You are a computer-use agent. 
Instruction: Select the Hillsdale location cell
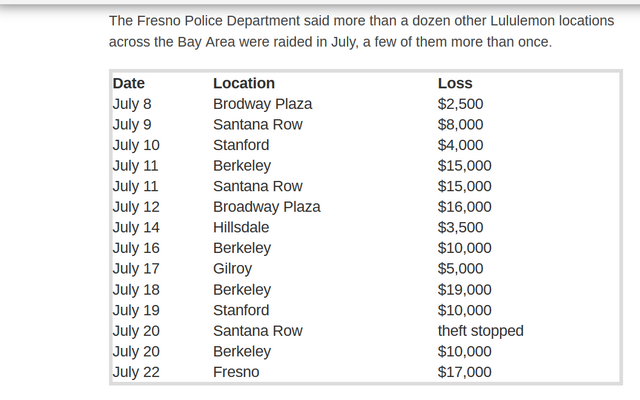point(241,227)
